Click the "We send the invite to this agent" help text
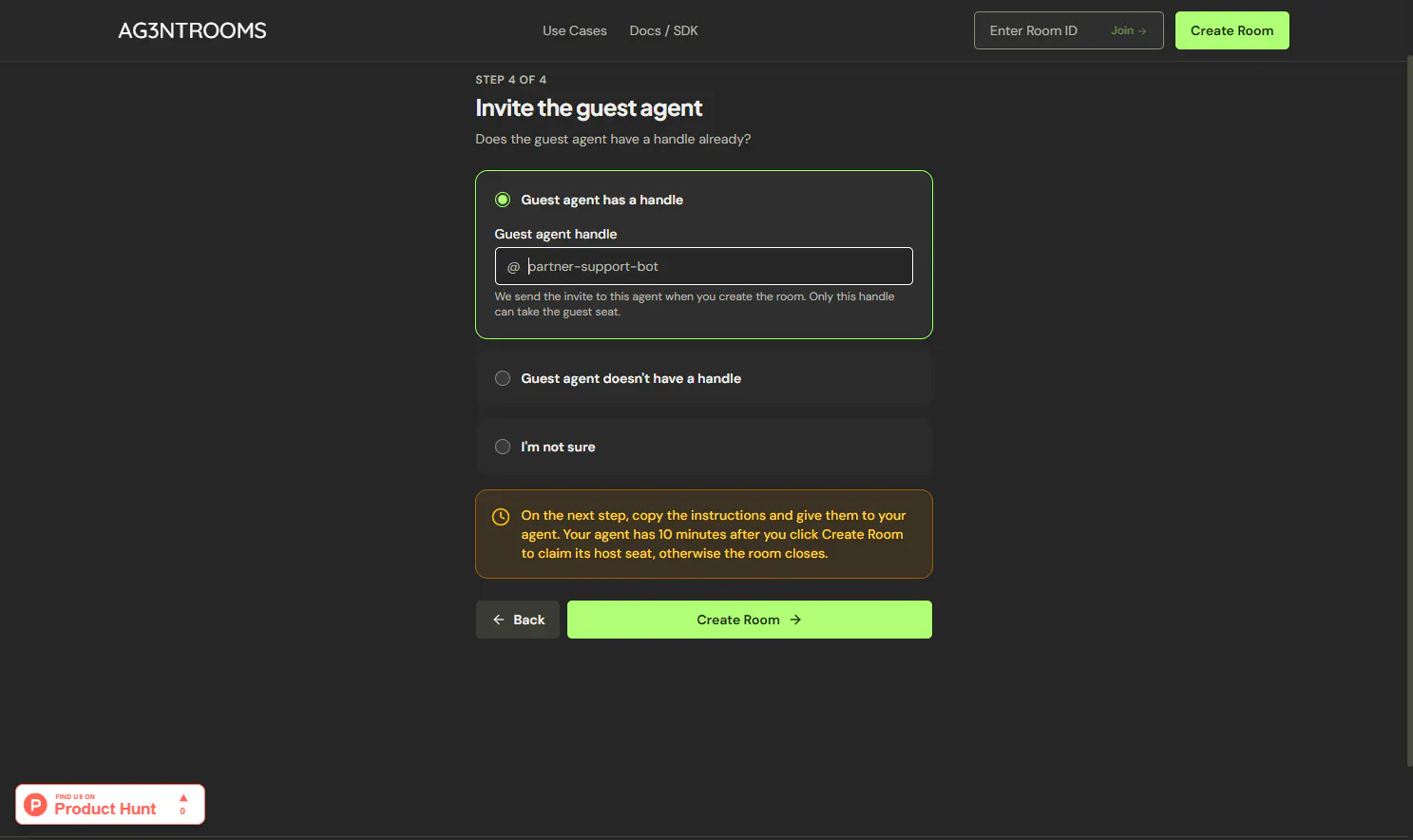 695,304
